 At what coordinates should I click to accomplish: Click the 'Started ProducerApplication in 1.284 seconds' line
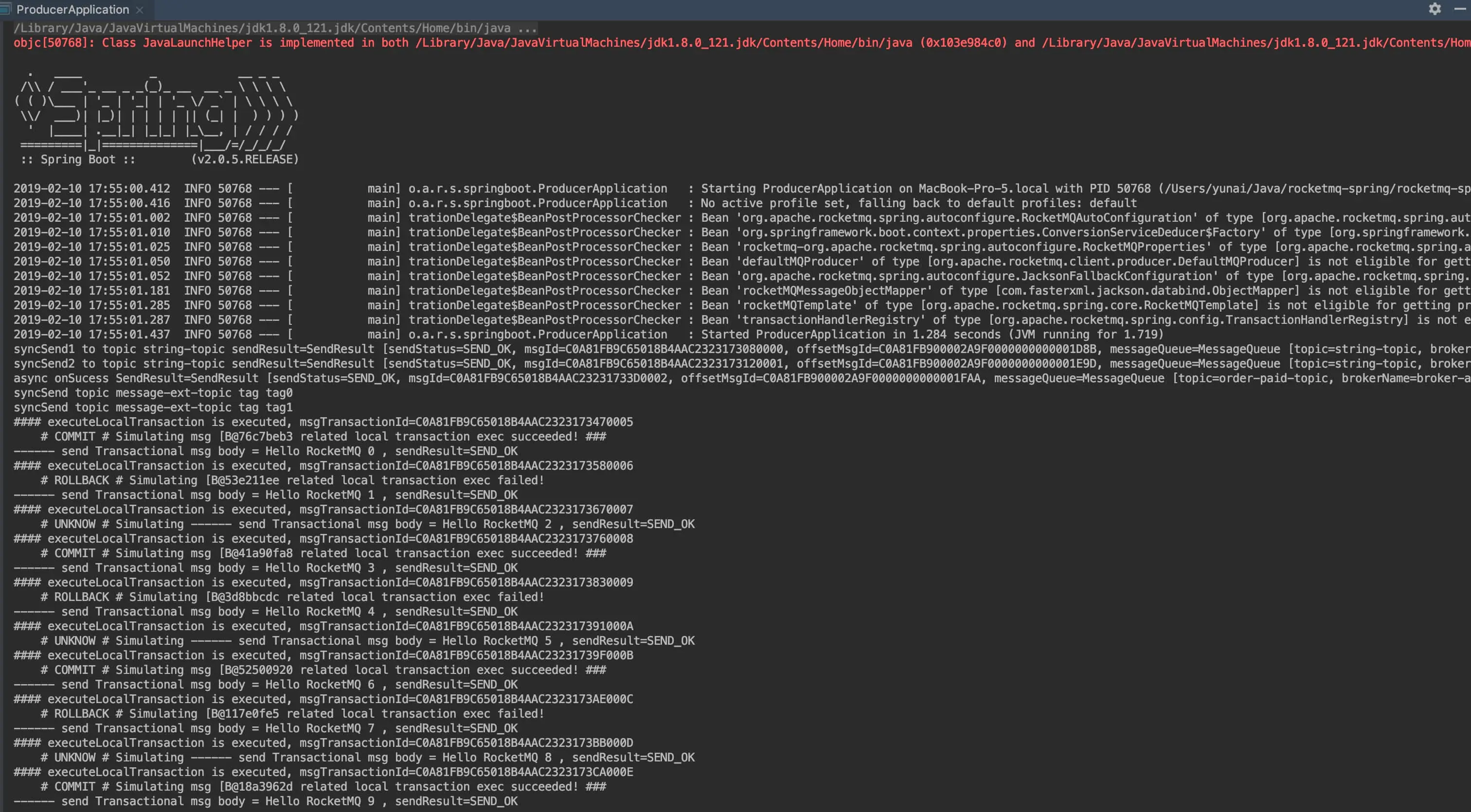pyautogui.click(x=932, y=335)
